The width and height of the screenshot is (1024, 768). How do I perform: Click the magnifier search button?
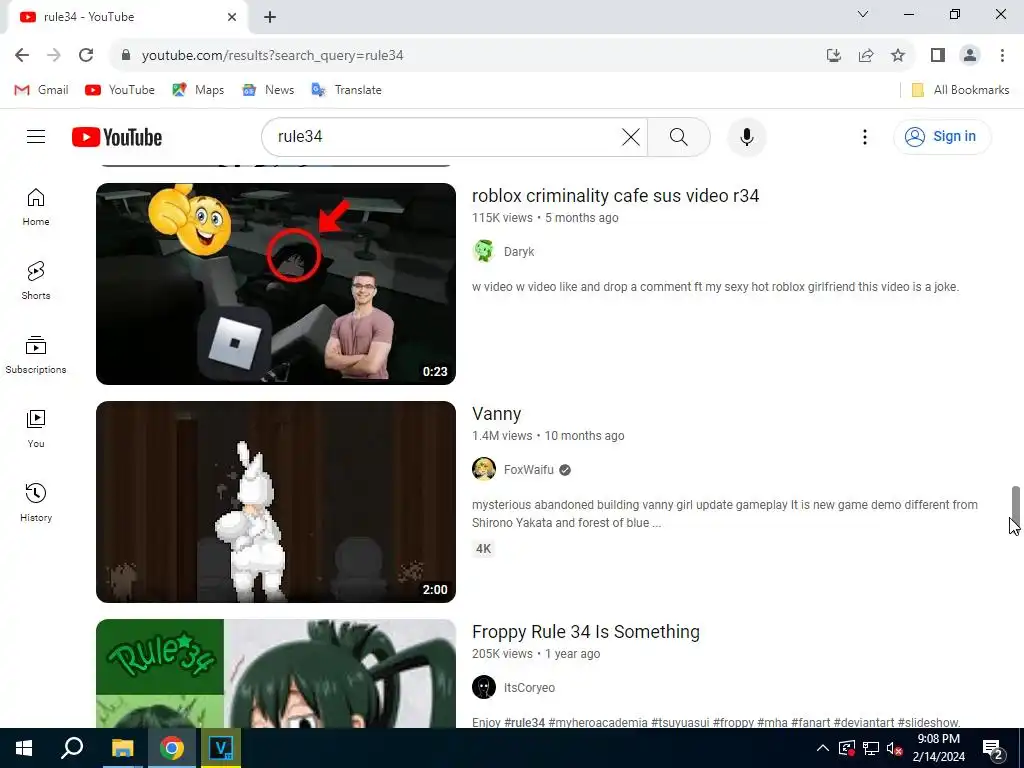pos(679,136)
